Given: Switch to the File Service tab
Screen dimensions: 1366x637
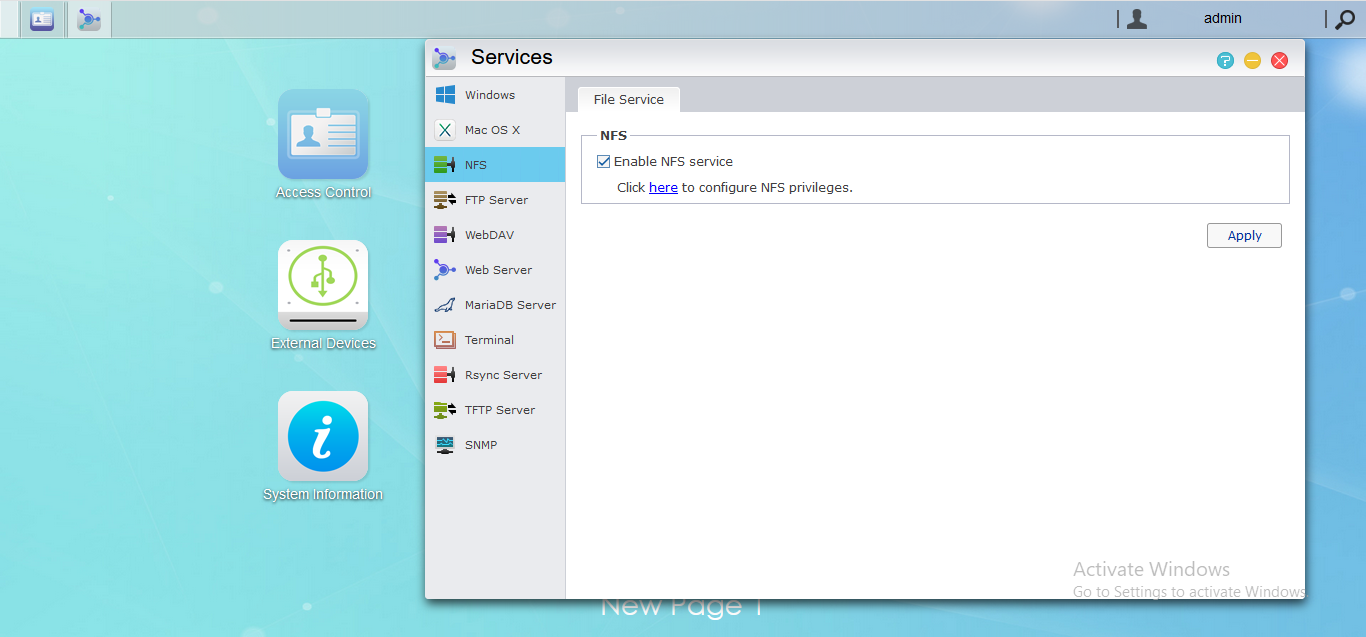Looking at the screenshot, I should click(x=628, y=99).
